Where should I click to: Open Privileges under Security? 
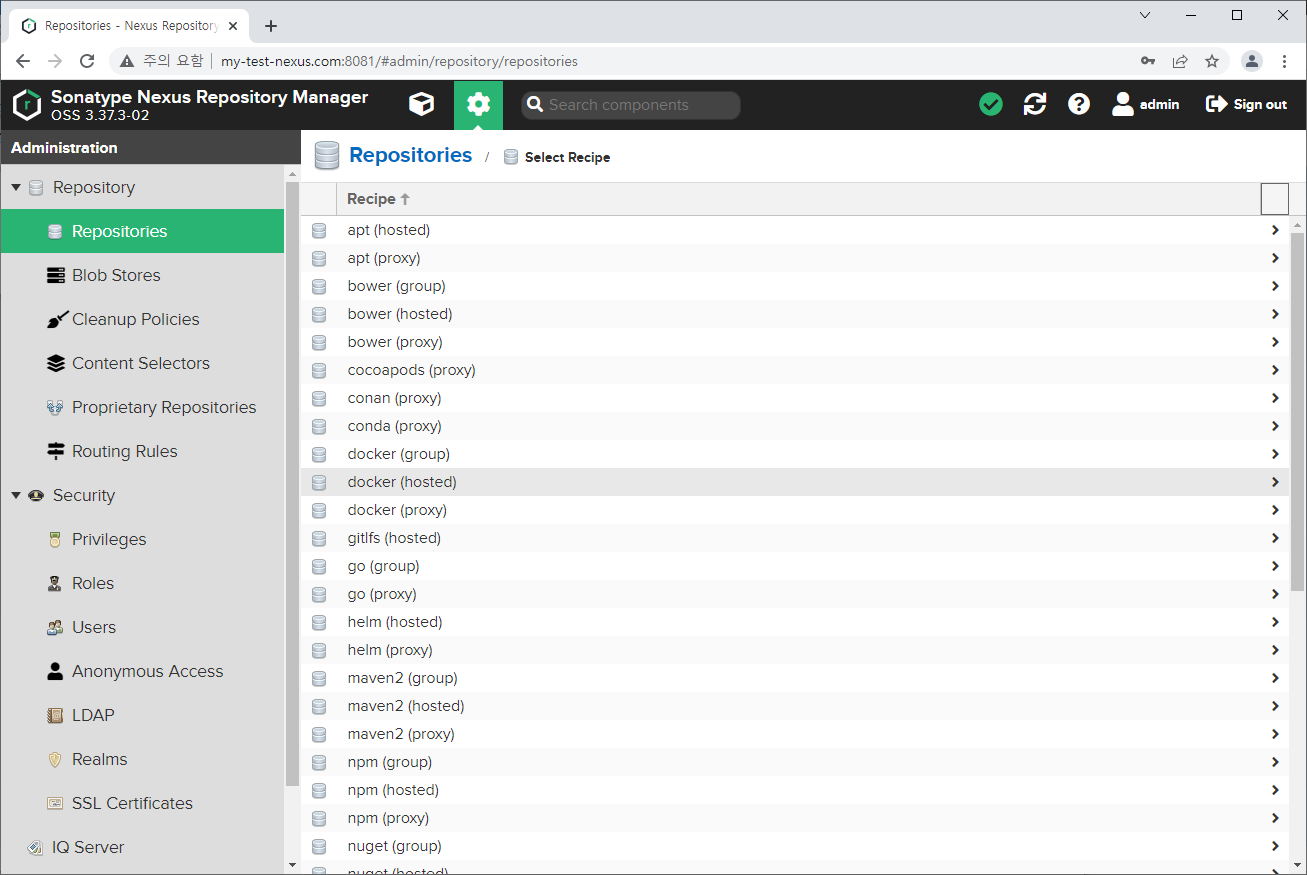[x=142, y=539]
